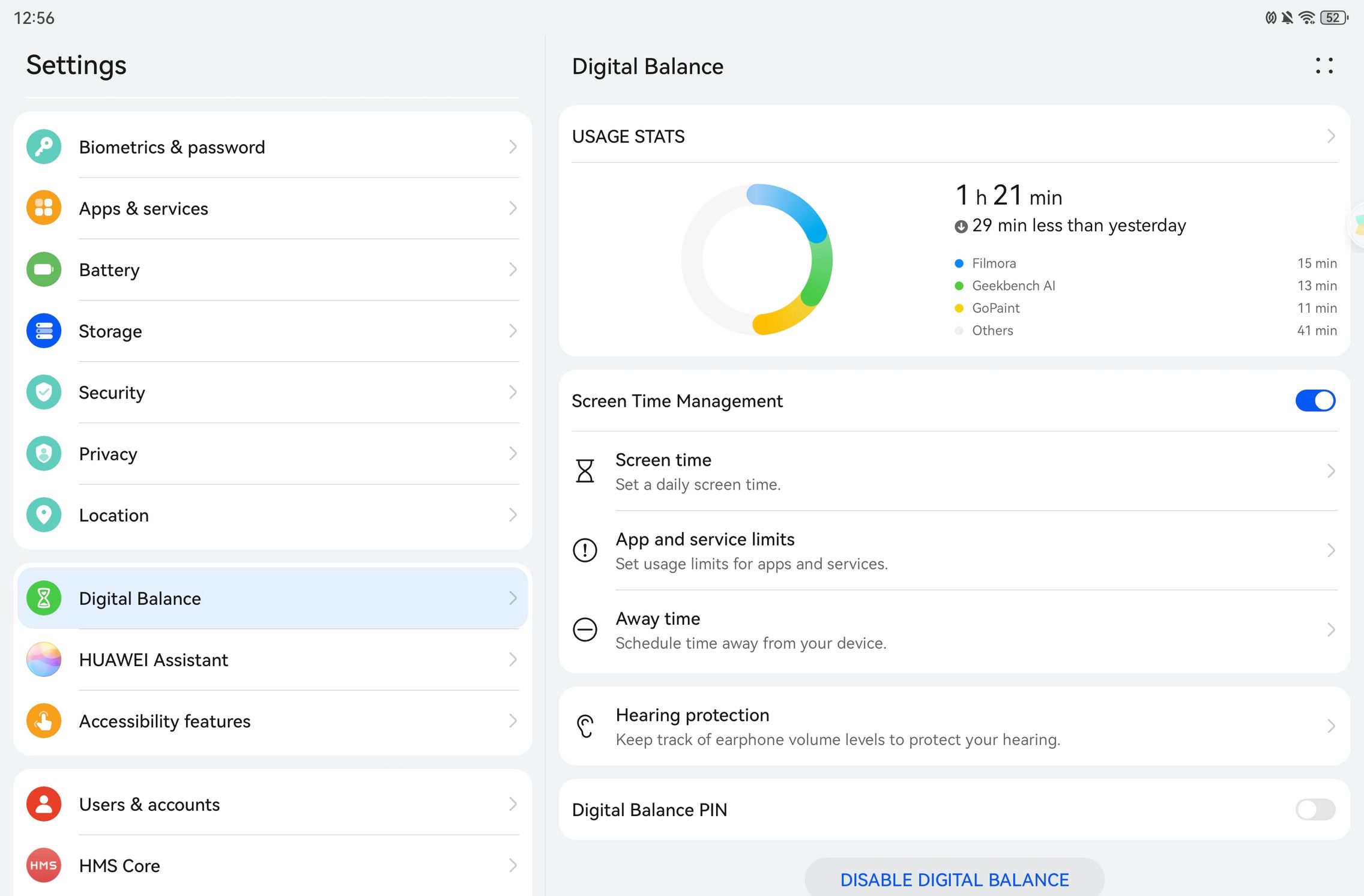Click the green Battery icon
The image size is (1364, 896).
[44, 269]
